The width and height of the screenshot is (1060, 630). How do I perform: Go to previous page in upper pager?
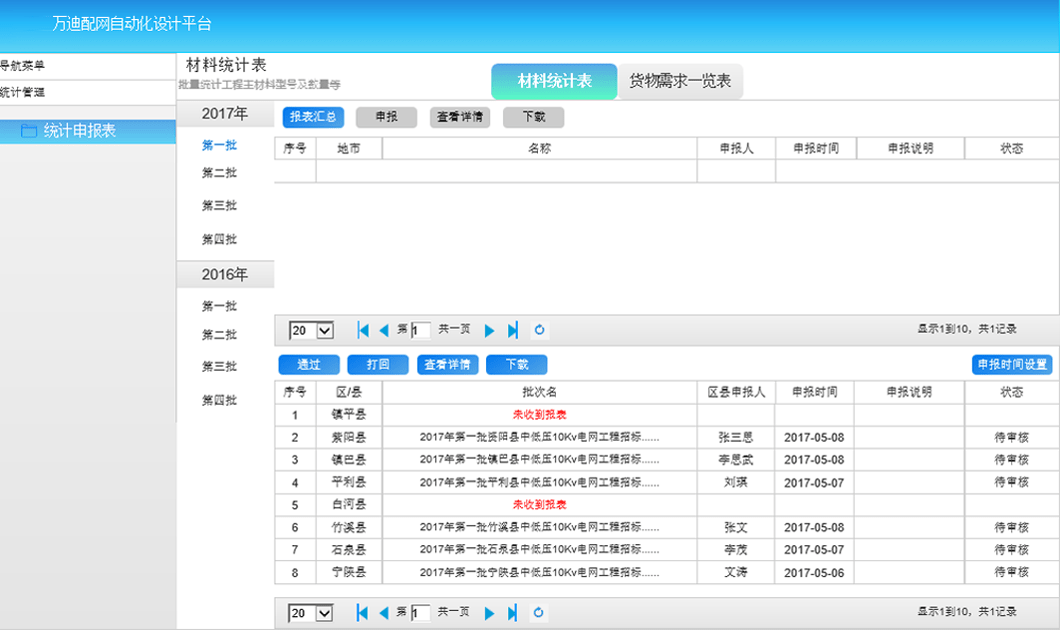(384, 330)
